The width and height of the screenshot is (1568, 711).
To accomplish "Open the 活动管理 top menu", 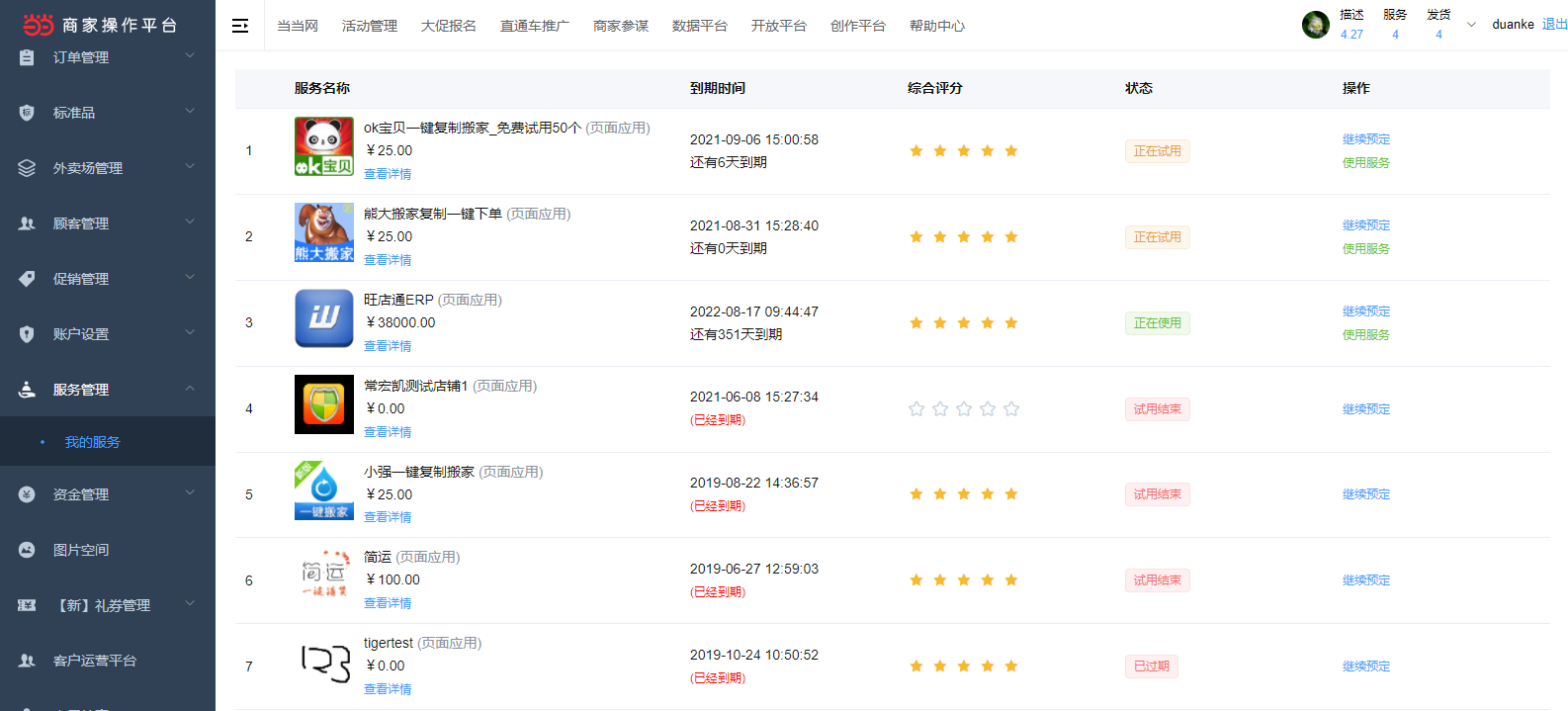I will (x=370, y=26).
